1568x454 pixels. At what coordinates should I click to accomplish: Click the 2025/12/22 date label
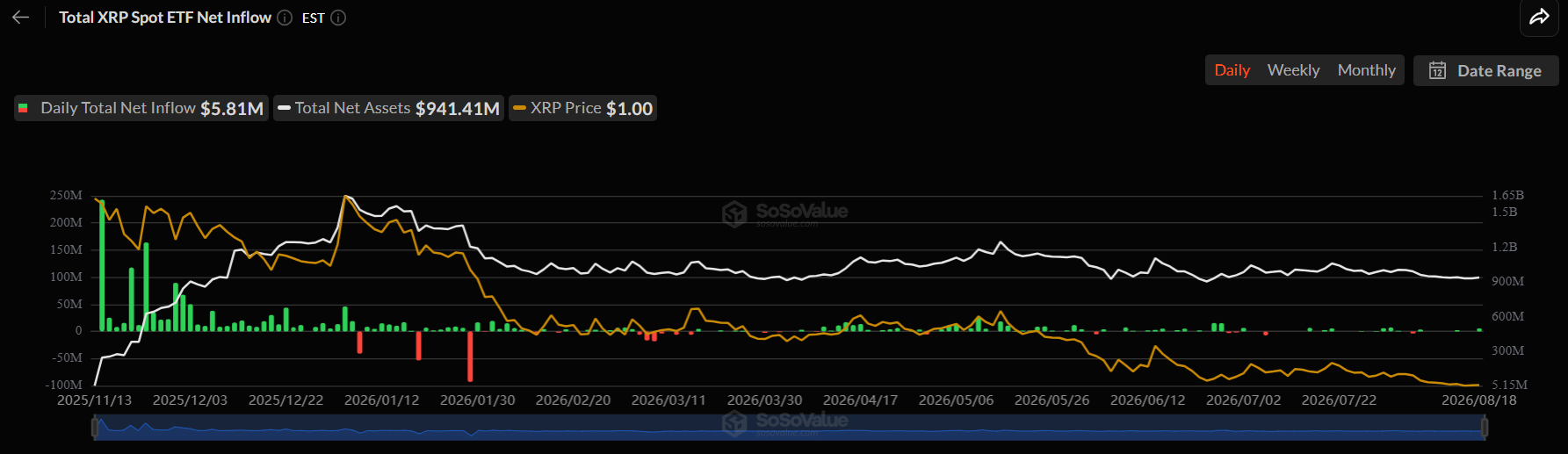pyautogui.click(x=285, y=400)
